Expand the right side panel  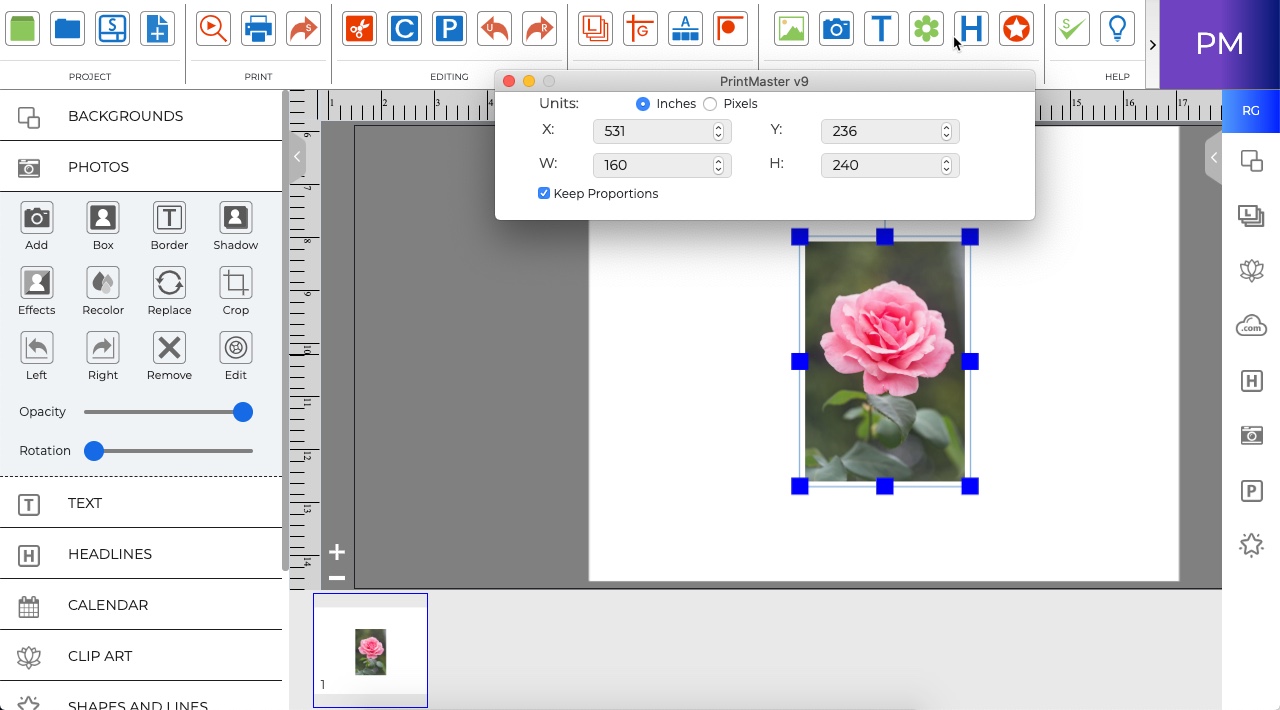click(x=1213, y=157)
